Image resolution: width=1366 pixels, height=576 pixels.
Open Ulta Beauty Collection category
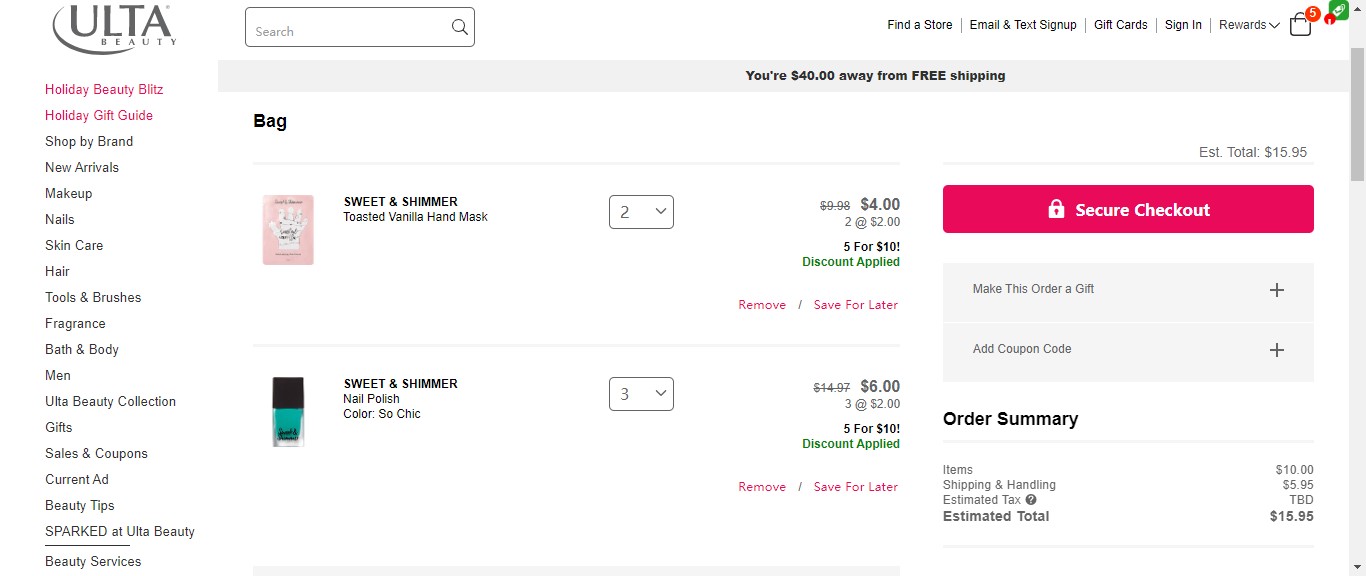click(111, 401)
